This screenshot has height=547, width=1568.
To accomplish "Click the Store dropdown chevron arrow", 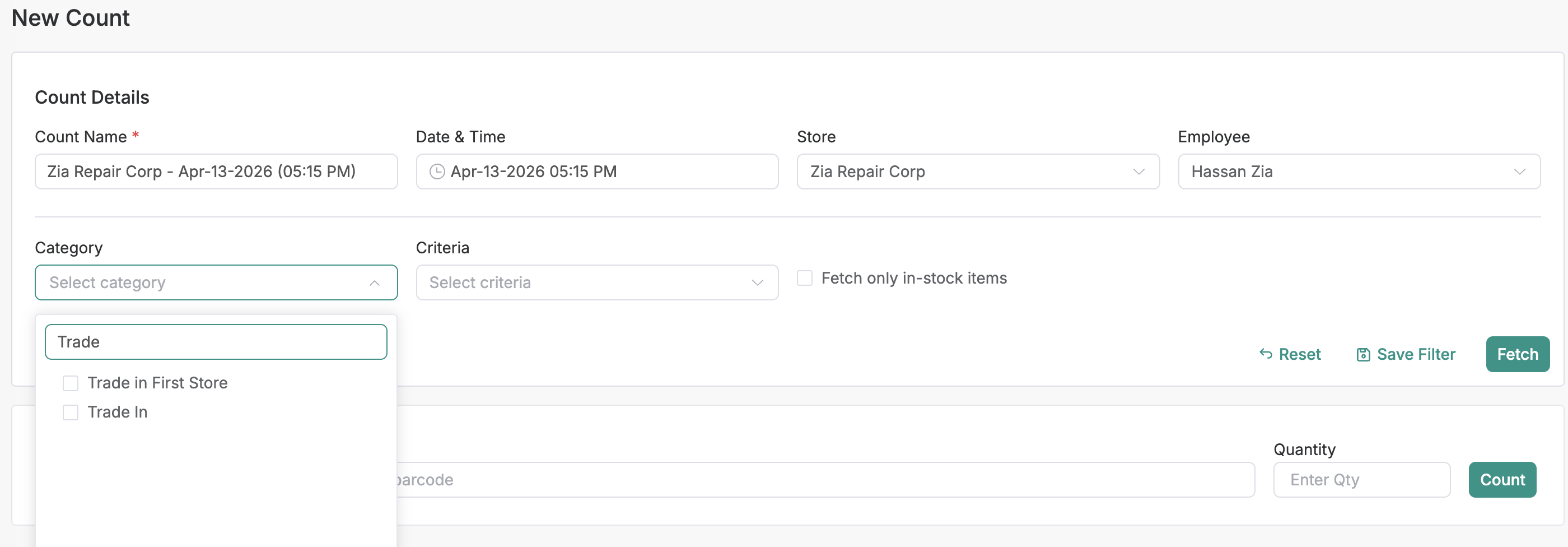I will 1138,171.
